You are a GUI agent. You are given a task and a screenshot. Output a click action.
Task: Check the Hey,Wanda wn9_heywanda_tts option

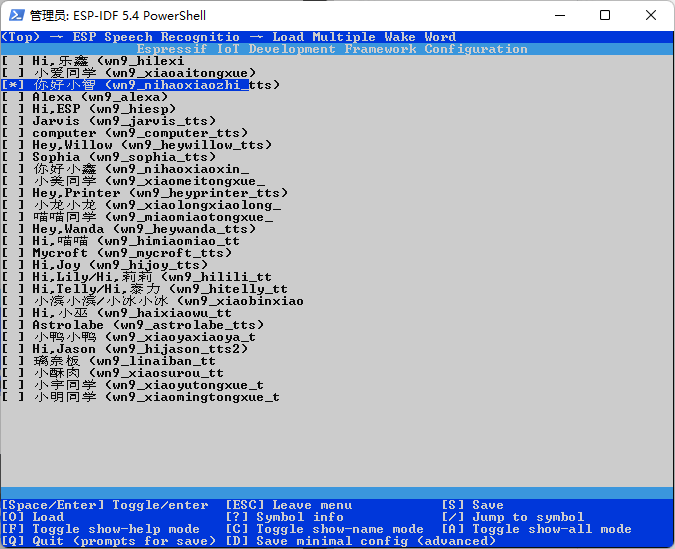click(12, 230)
